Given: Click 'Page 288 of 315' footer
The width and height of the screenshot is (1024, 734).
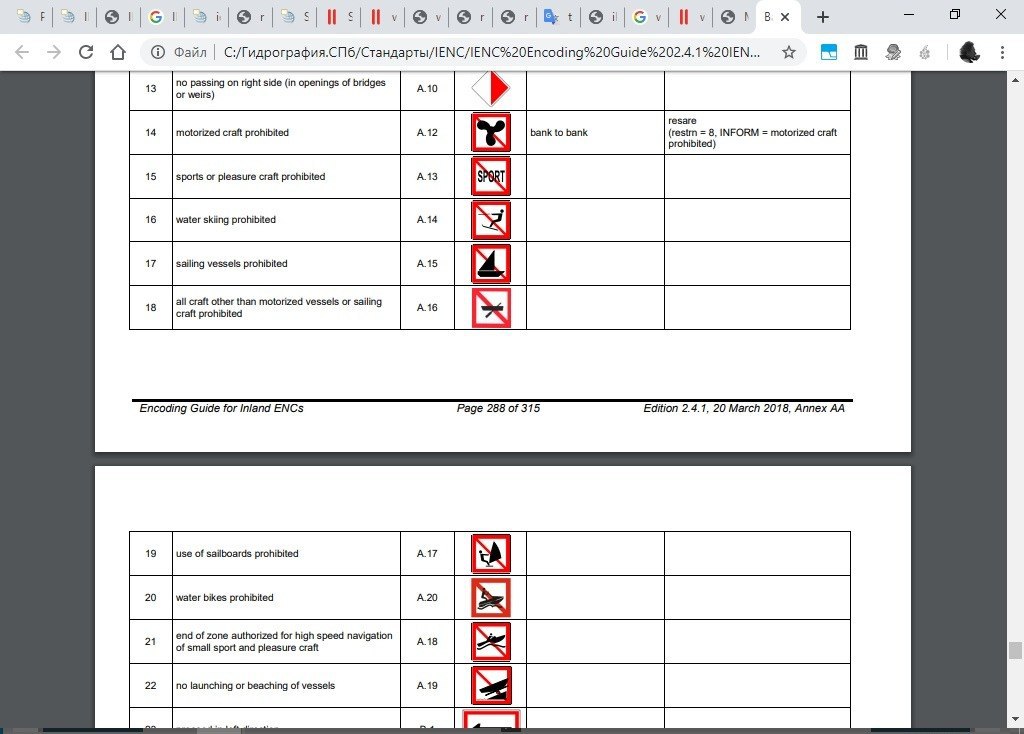Looking at the screenshot, I should pyautogui.click(x=498, y=408).
